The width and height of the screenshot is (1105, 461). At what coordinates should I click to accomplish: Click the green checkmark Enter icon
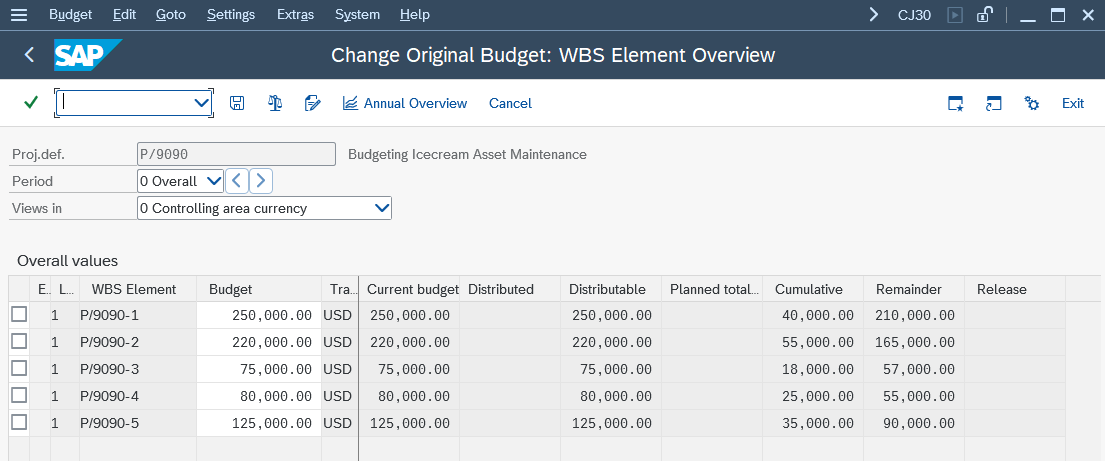coord(31,103)
